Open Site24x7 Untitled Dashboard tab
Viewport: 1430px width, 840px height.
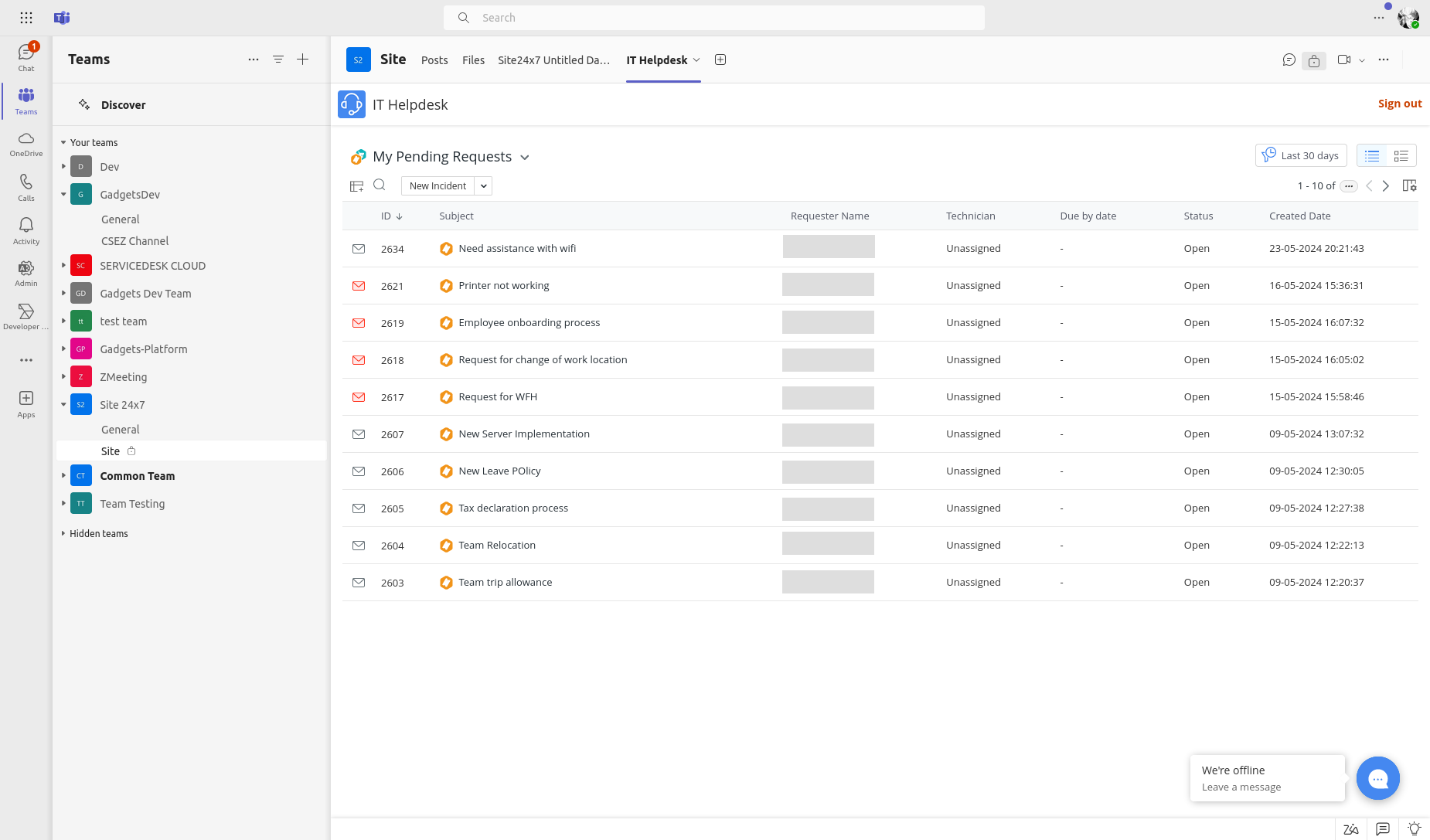[x=553, y=60]
